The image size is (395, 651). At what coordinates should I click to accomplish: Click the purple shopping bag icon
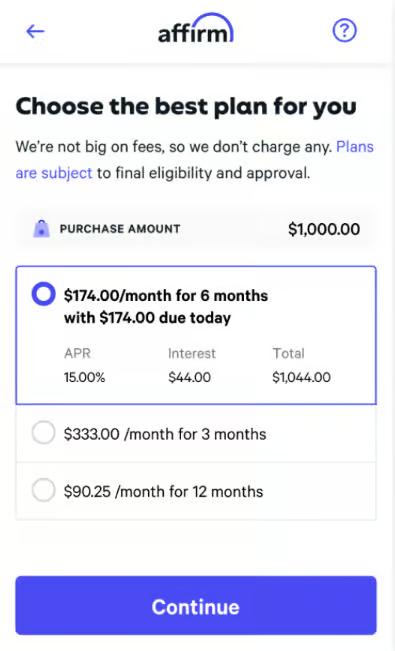click(41, 229)
